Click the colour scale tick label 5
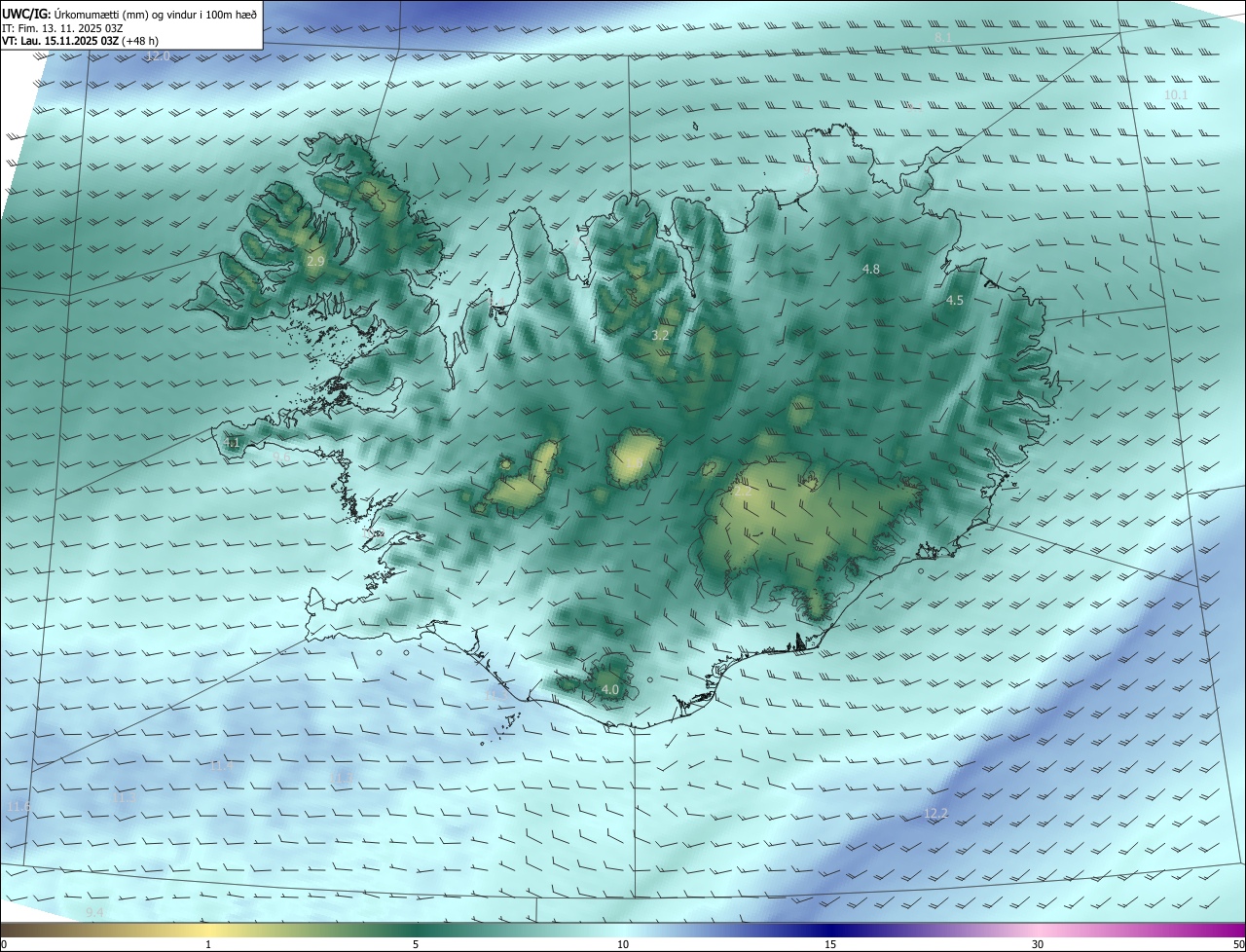1246x952 pixels. [x=416, y=944]
